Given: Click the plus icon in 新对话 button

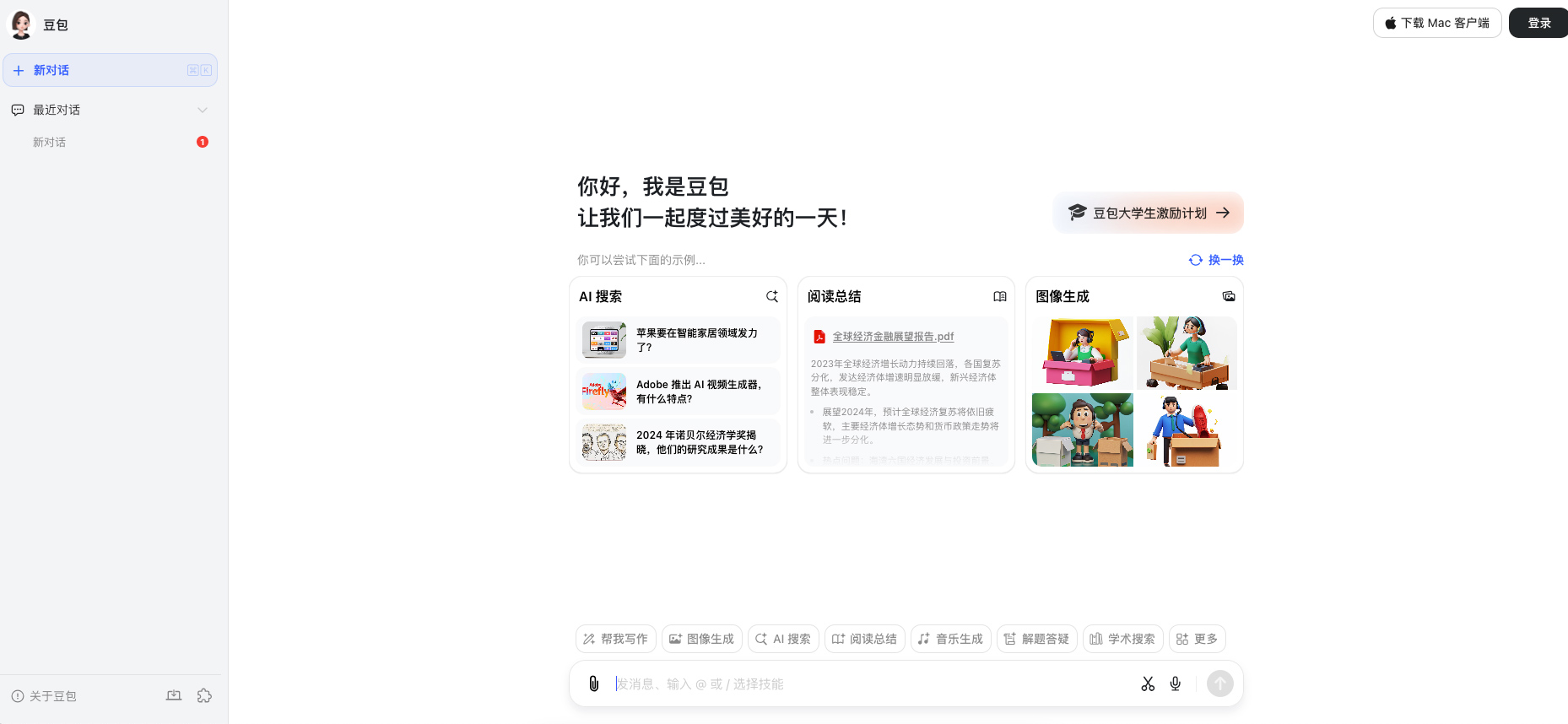Looking at the screenshot, I should (x=19, y=70).
